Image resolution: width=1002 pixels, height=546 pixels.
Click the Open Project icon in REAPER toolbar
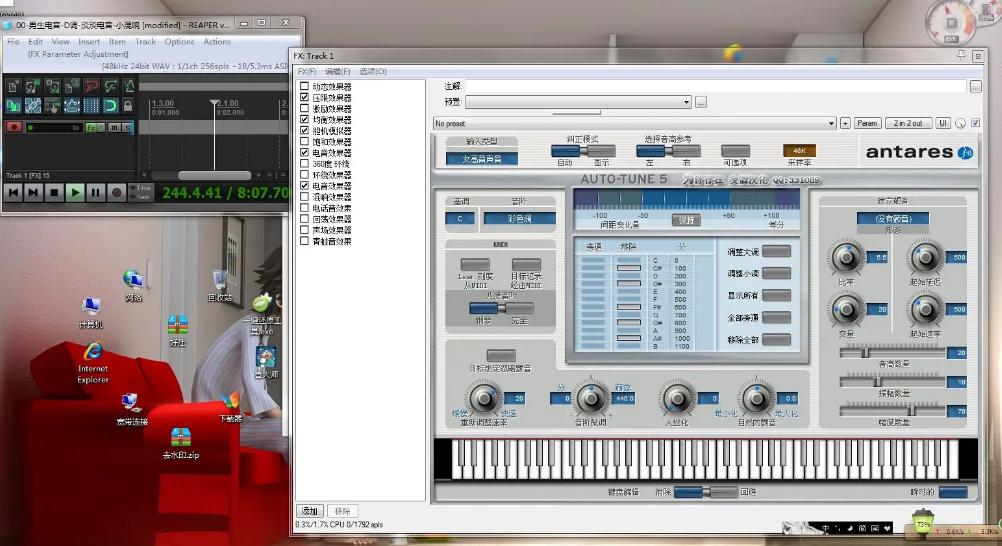(x=33, y=86)
